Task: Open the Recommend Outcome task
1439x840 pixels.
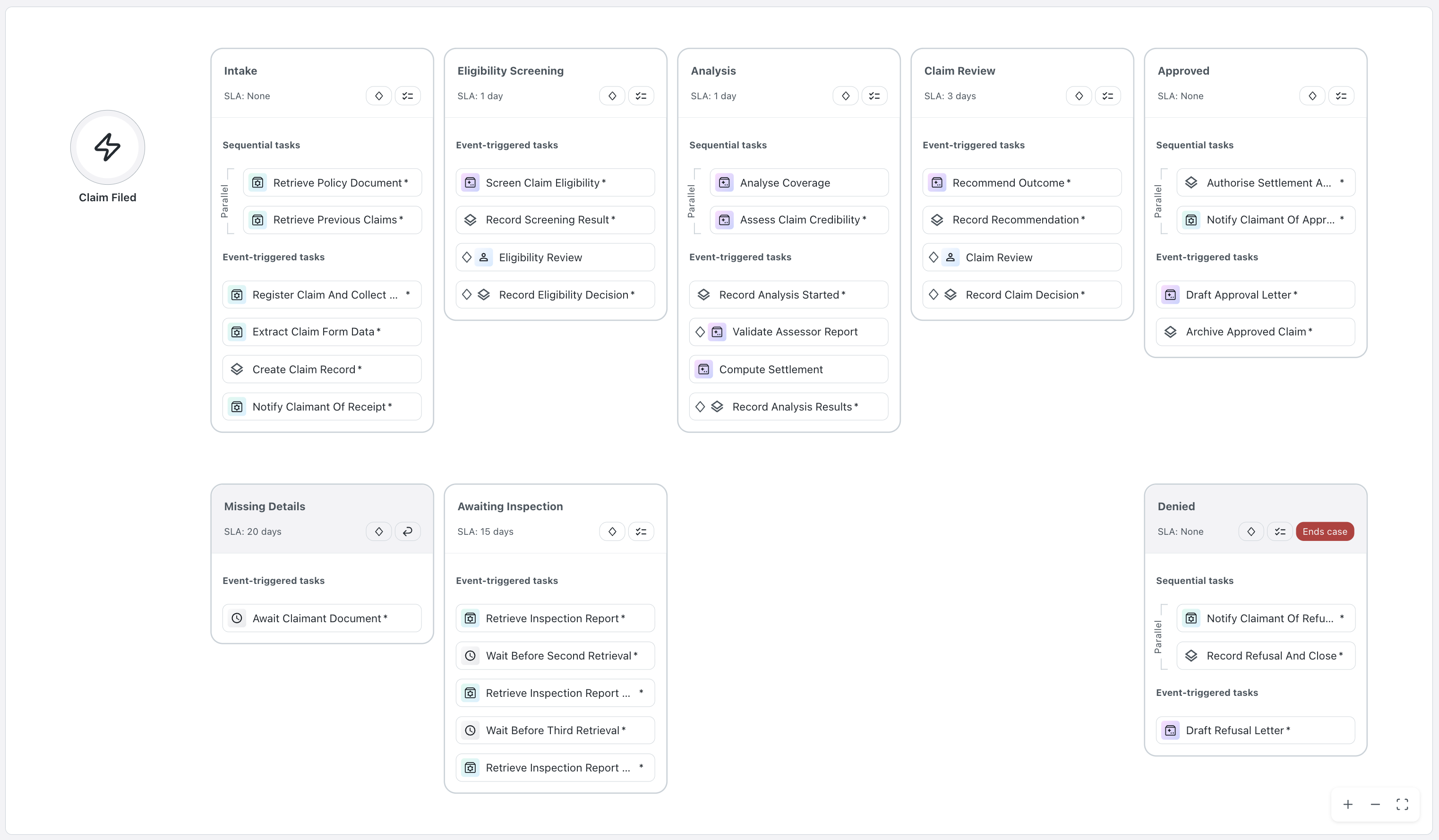Action: [x=1022, y=183]
